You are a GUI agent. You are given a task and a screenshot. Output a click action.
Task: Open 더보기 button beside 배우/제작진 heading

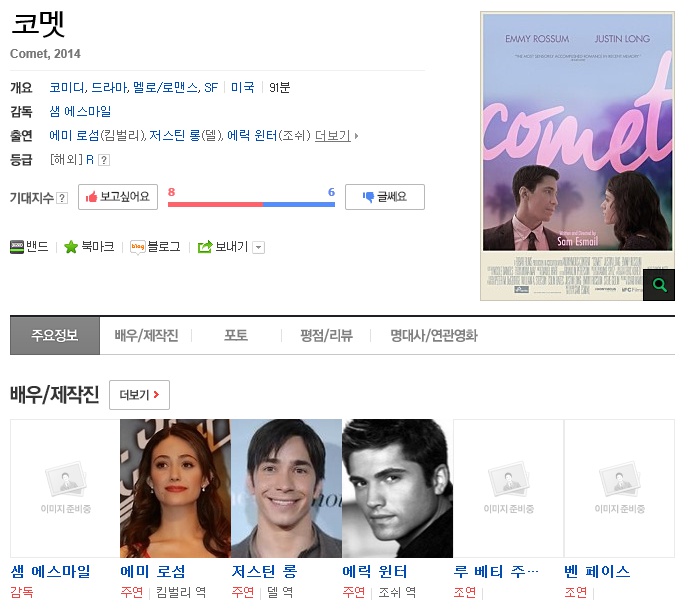point(139,395)
